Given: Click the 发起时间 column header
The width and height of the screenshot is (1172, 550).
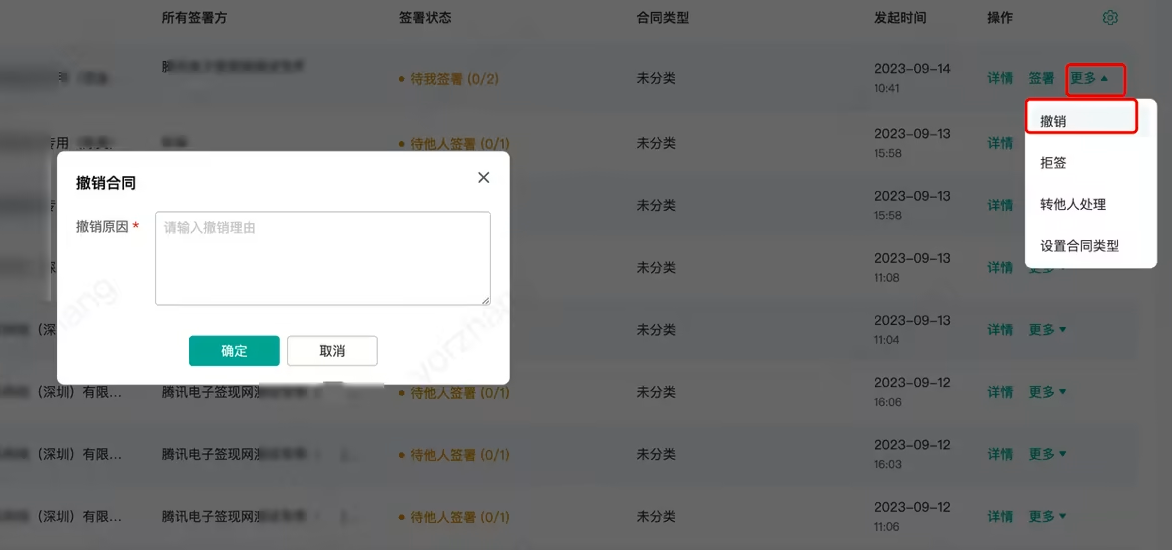Looking at the screenshot, I should [x=900, y=18].
